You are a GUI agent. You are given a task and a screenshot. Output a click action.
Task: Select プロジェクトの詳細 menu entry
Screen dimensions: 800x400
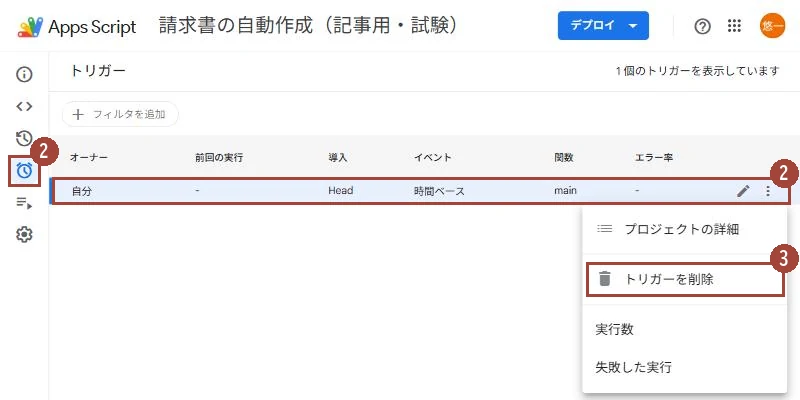tap(684, 229)
